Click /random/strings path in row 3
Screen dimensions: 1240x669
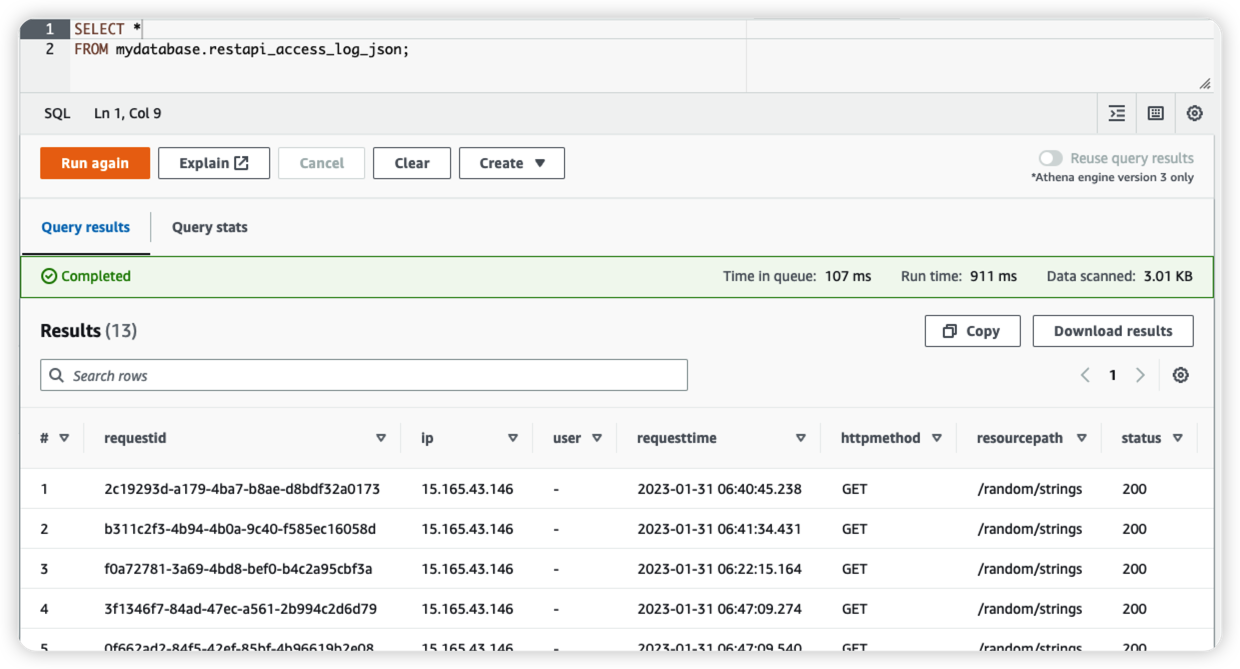[x=1029, y=569]
